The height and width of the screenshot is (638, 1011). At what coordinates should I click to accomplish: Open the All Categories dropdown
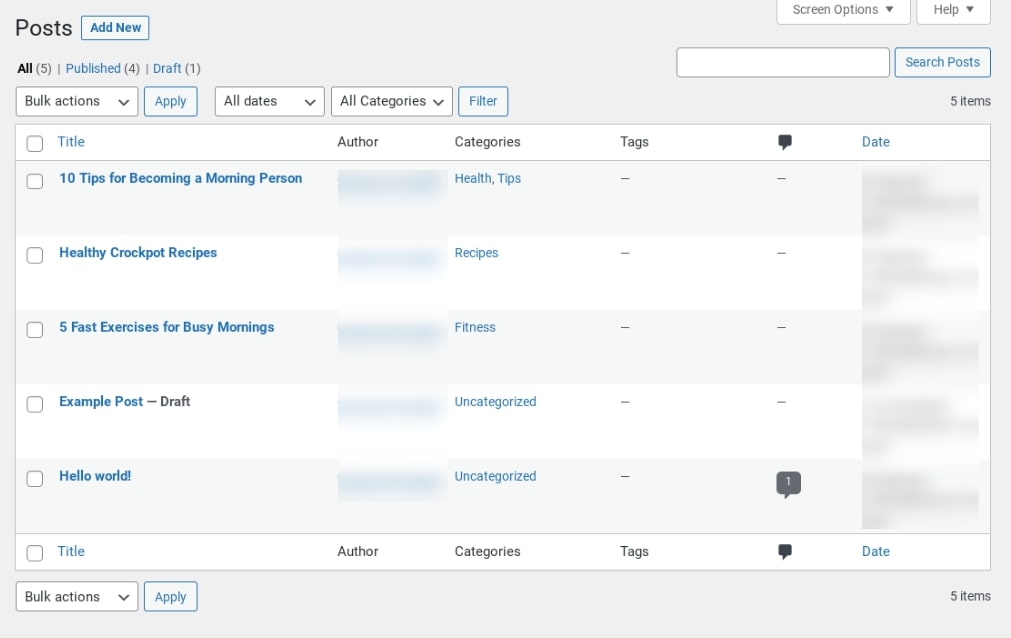pyautogui.click(x=391, y=101)
